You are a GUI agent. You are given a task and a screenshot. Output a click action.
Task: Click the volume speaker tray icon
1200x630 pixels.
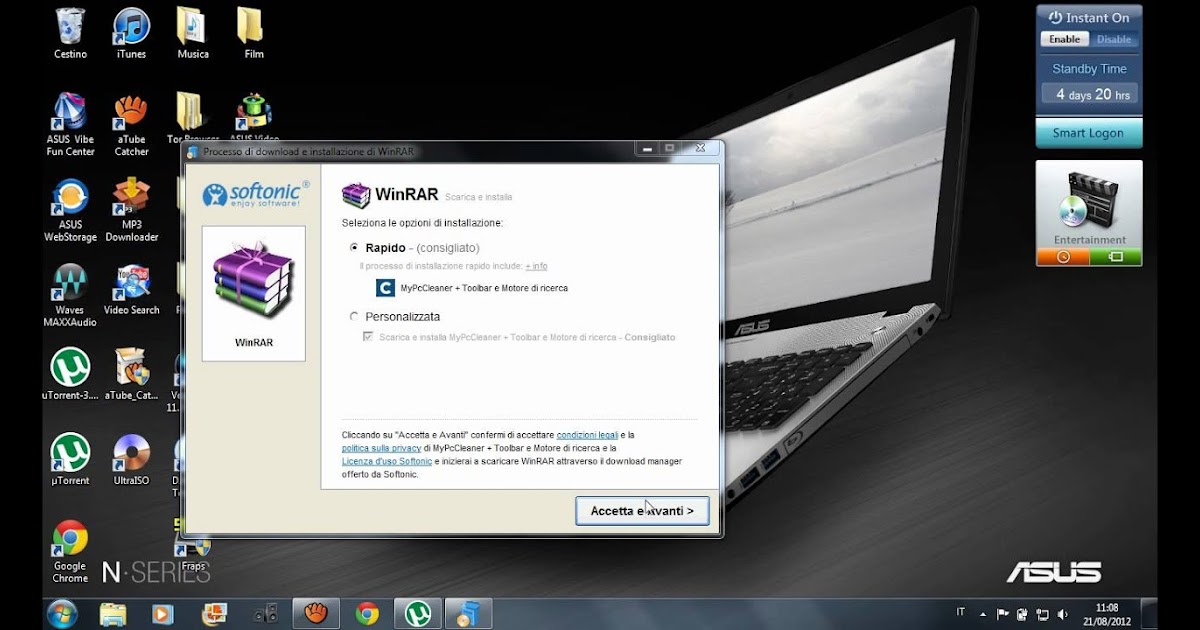click(x=1062, y=613)
